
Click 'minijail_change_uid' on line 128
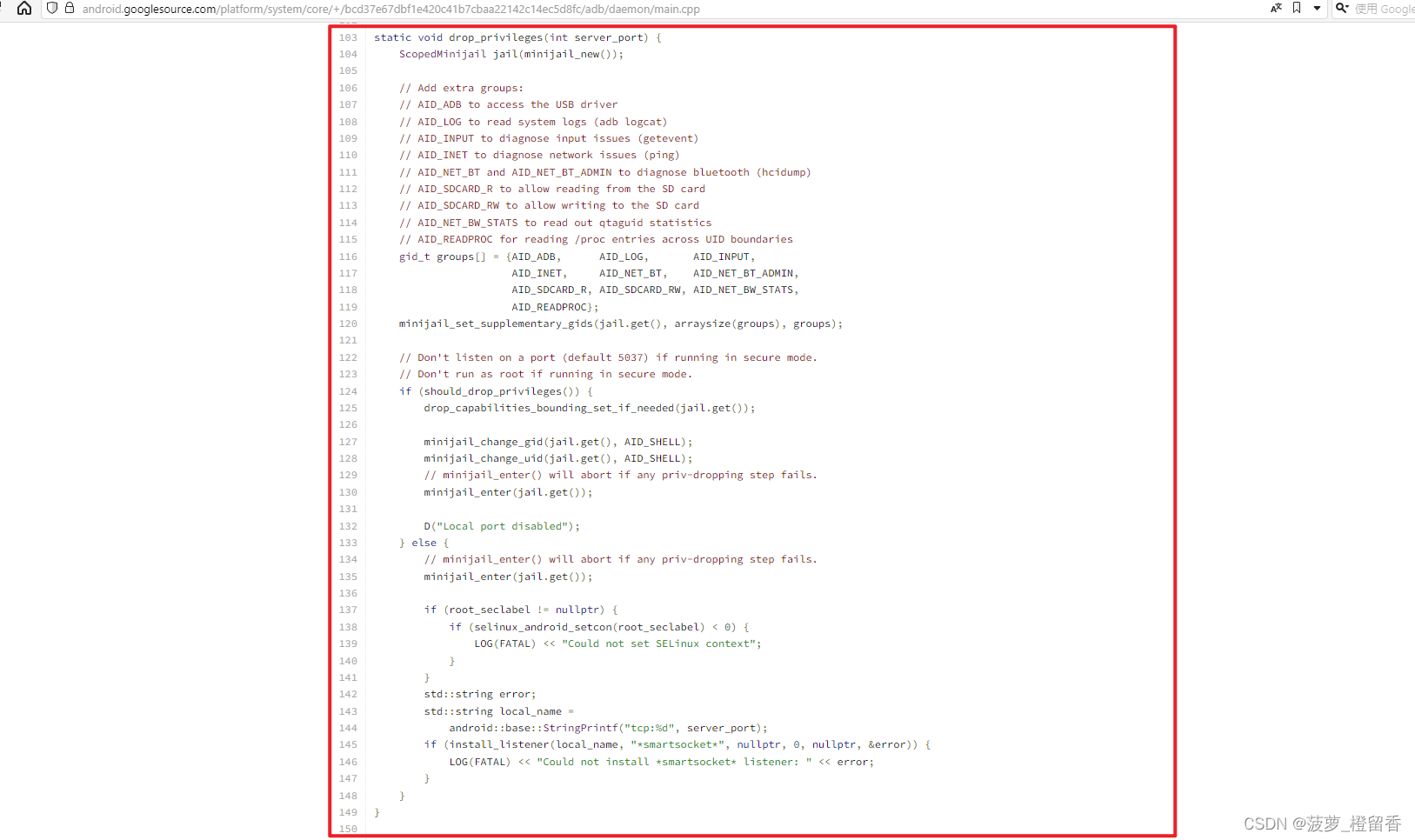tap(483, 458)
